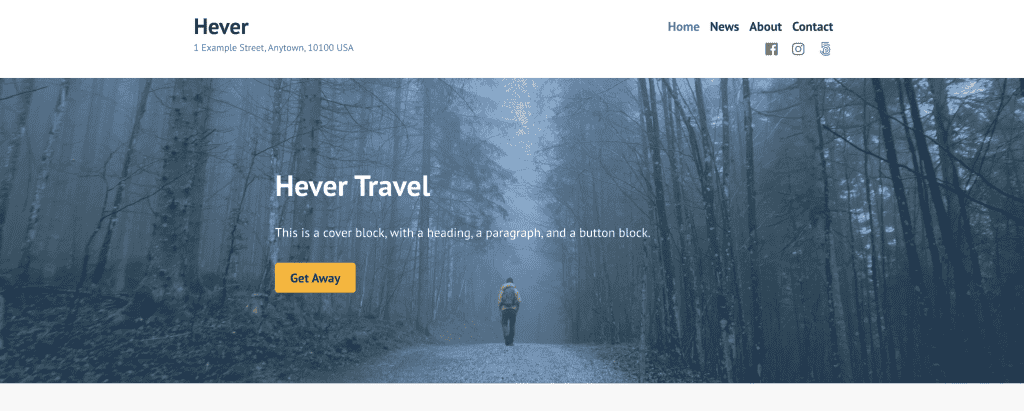Select About in the navigation menu
Screen dimensions: 1024x411
tap(765, 27)
